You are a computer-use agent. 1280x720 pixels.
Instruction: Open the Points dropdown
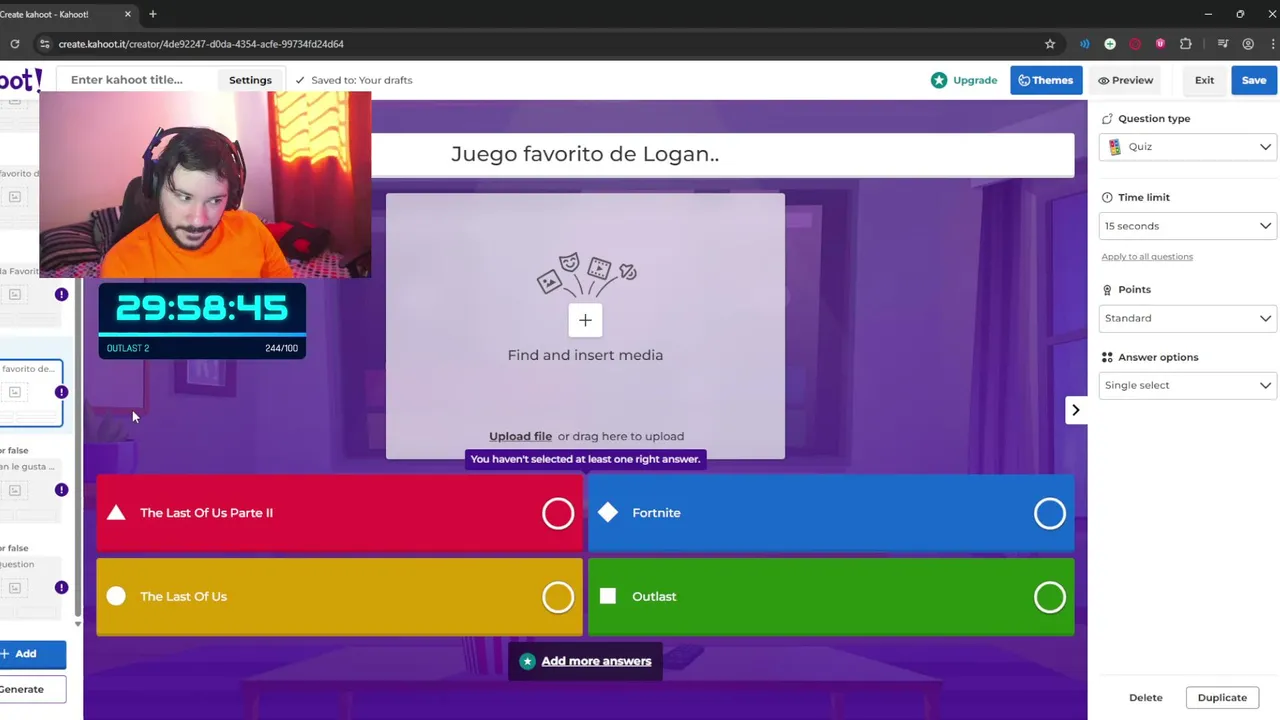click(x=1188, y=318)
